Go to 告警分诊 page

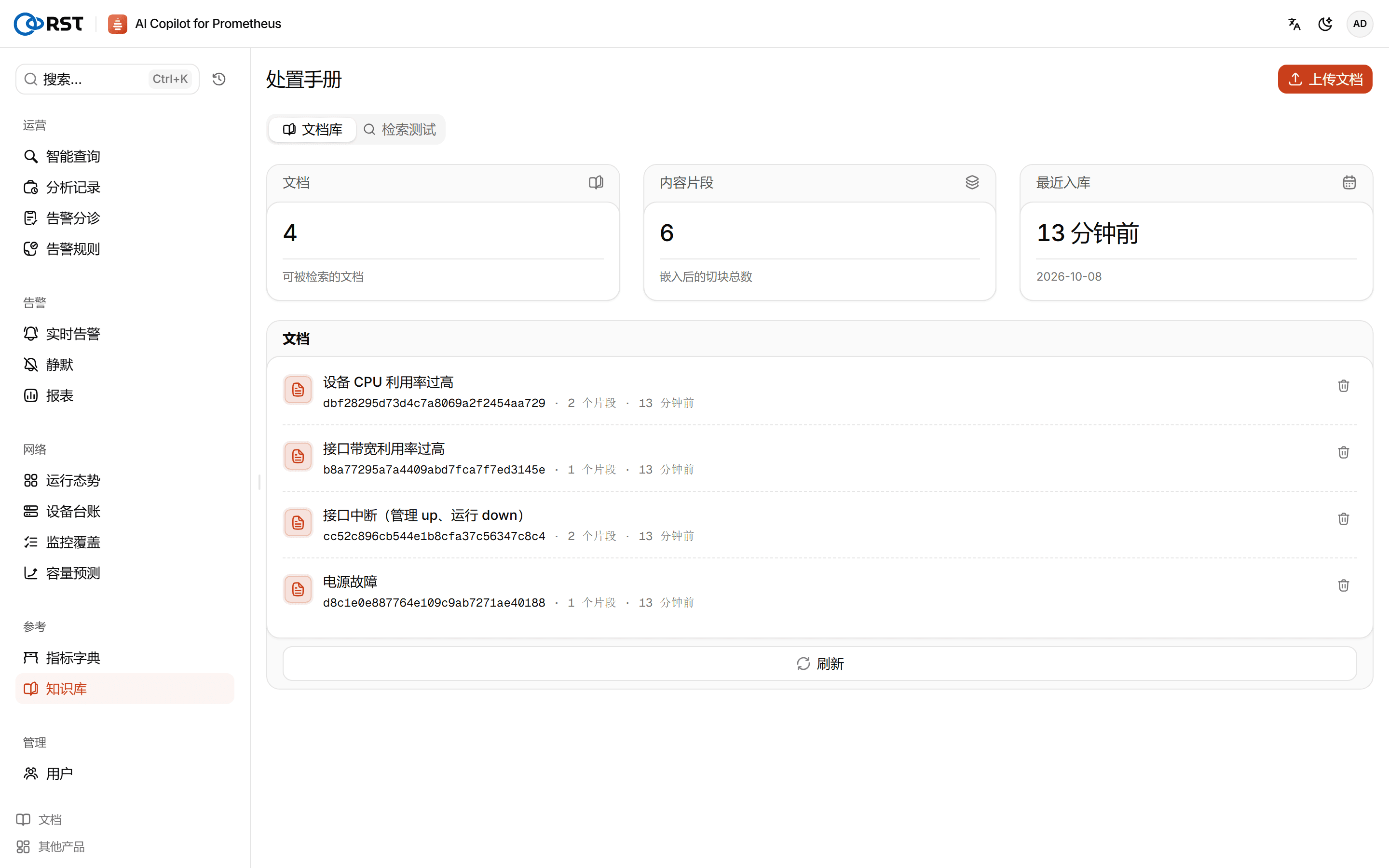tap(124, 219)
